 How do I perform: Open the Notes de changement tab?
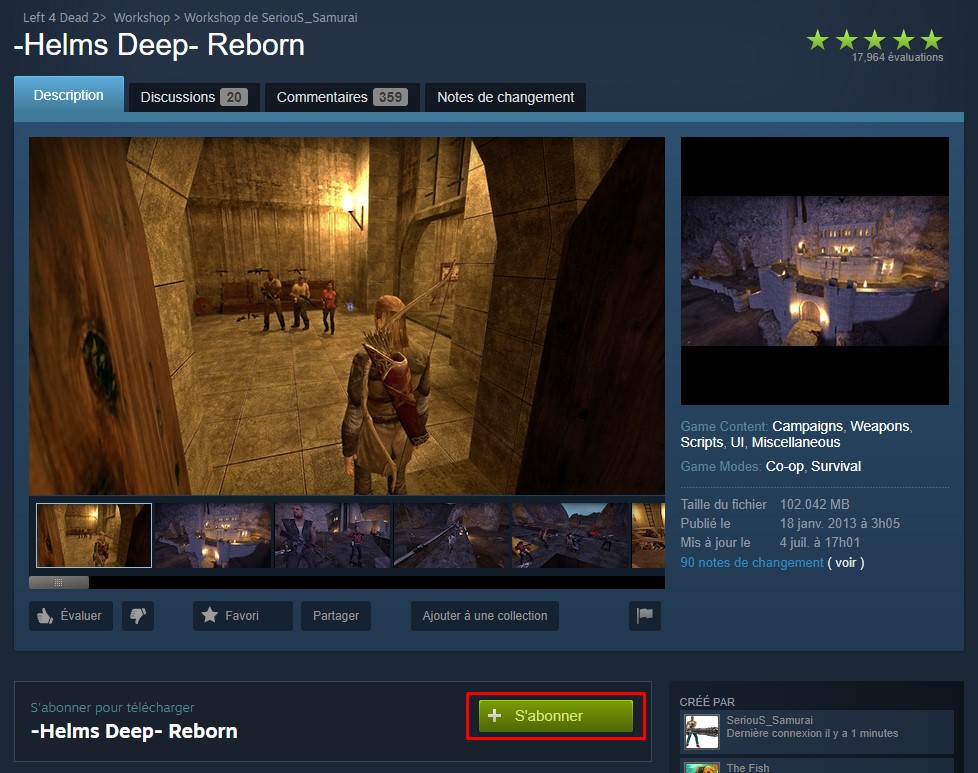(505, 97)
